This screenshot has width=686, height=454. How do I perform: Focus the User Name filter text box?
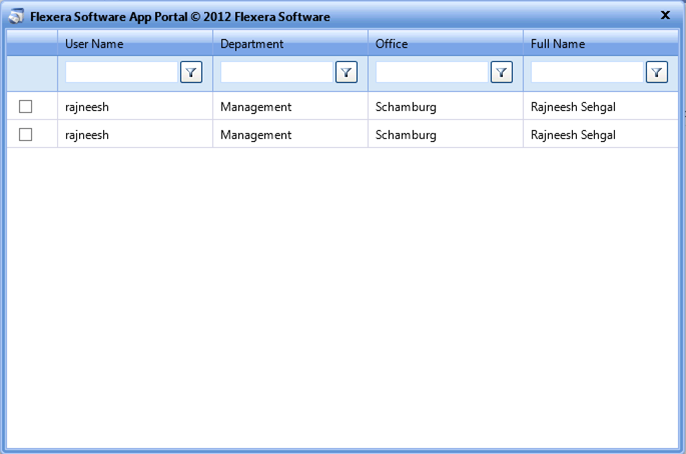pyautogui.click(x=121, y=72)
